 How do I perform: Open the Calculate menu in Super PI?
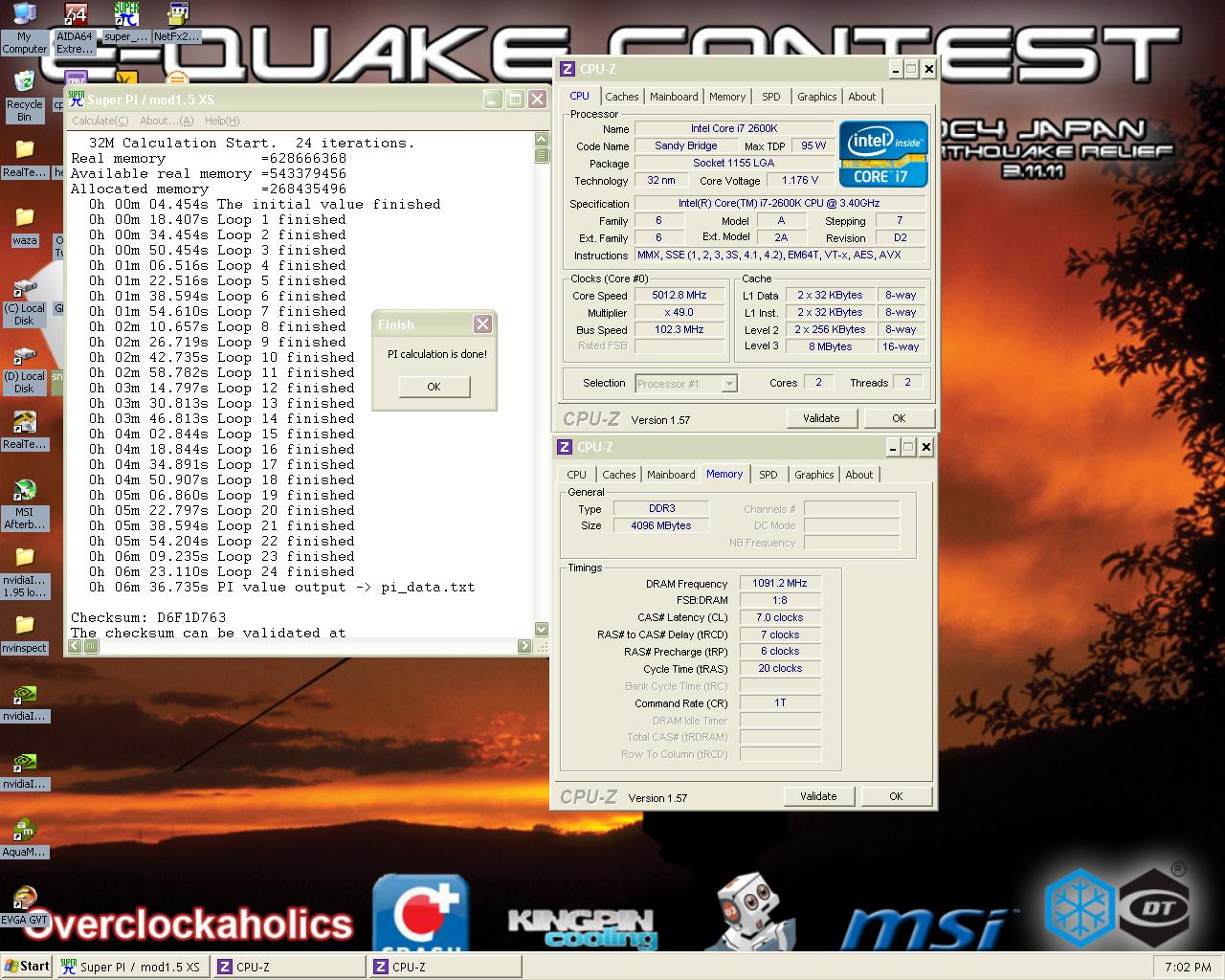tap(100, 121)
